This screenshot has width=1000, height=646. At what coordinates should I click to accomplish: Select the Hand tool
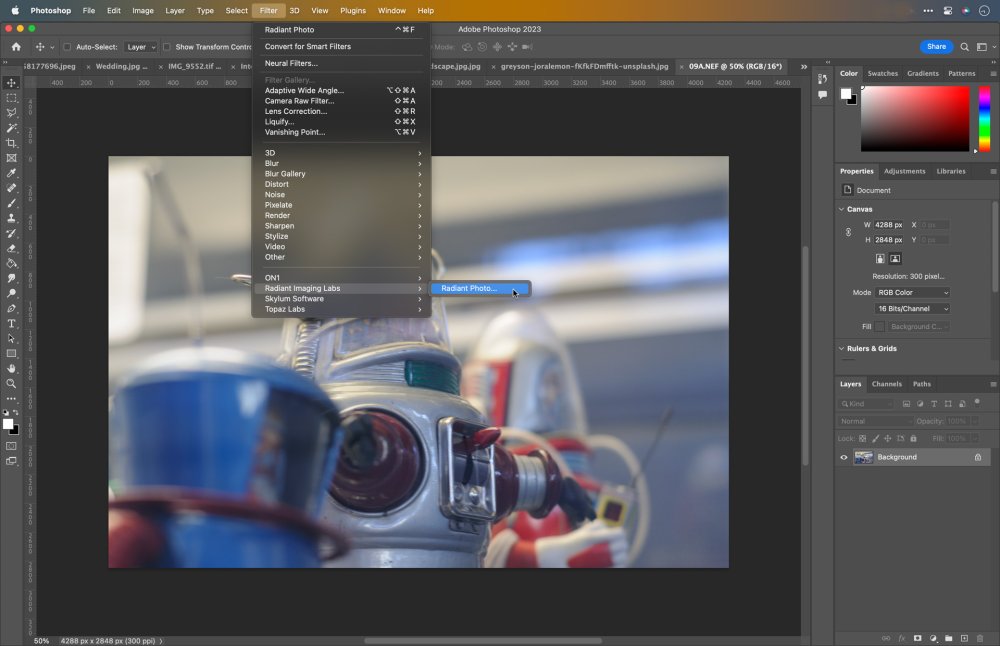click(x=12, y=368)
